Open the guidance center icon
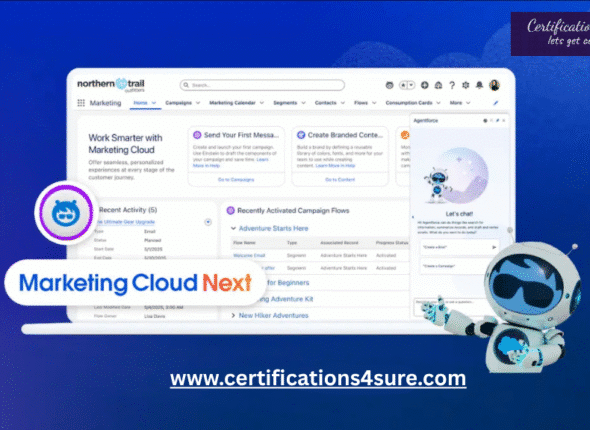 pos(438,85)
